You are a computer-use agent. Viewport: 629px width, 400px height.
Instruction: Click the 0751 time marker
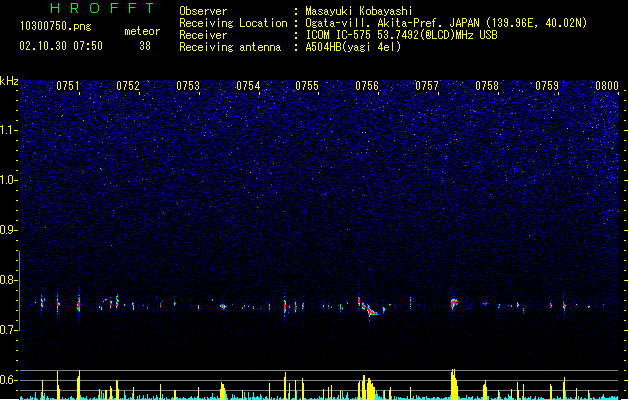click(67, 86)
